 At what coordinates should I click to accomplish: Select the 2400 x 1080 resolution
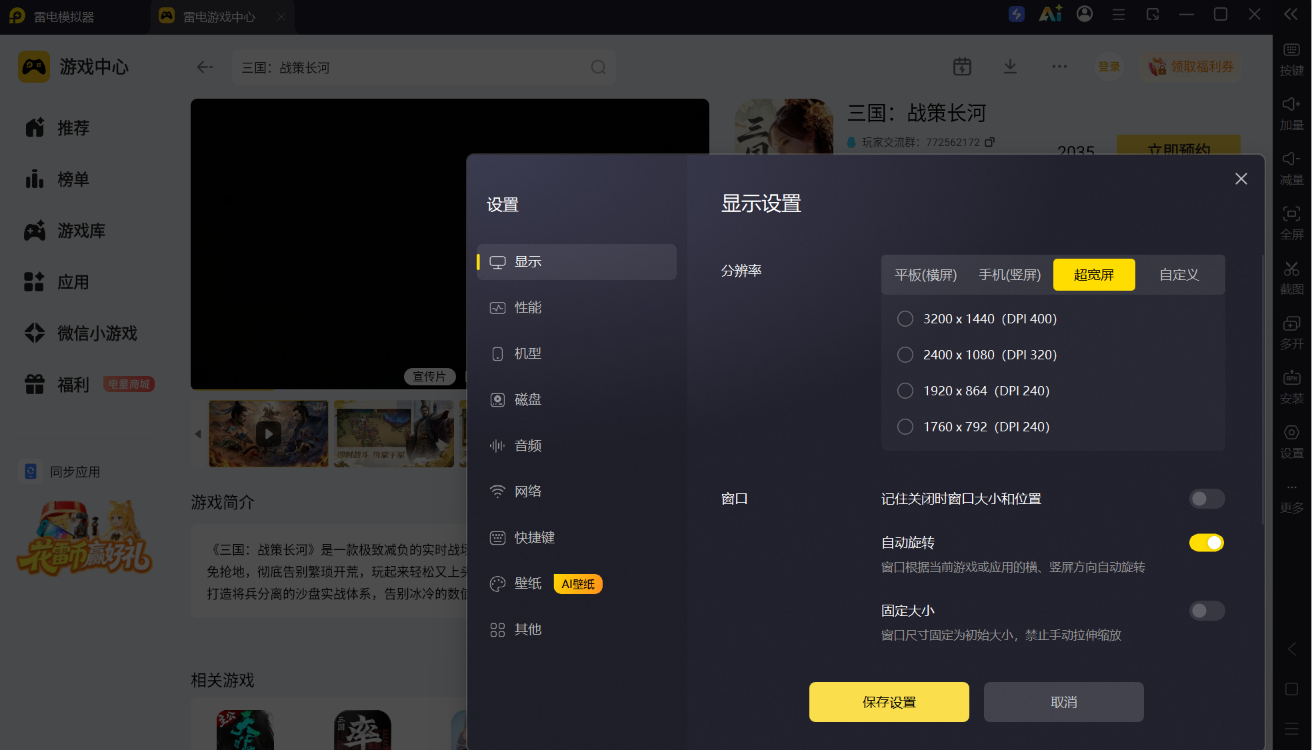[905, 355]
